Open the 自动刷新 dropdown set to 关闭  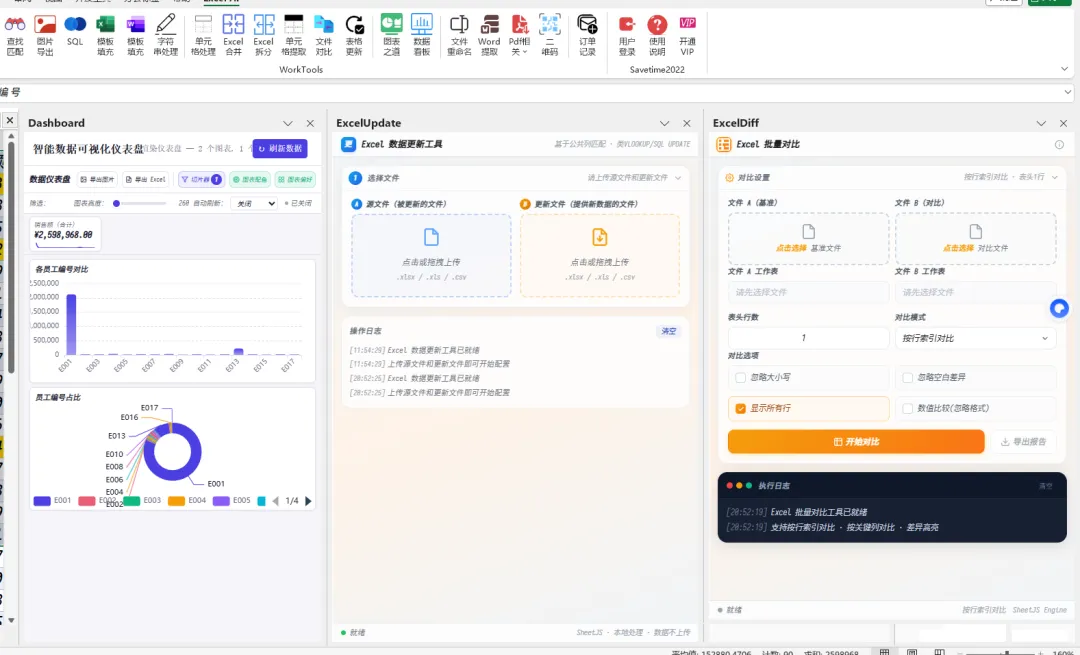pos(253,203)
